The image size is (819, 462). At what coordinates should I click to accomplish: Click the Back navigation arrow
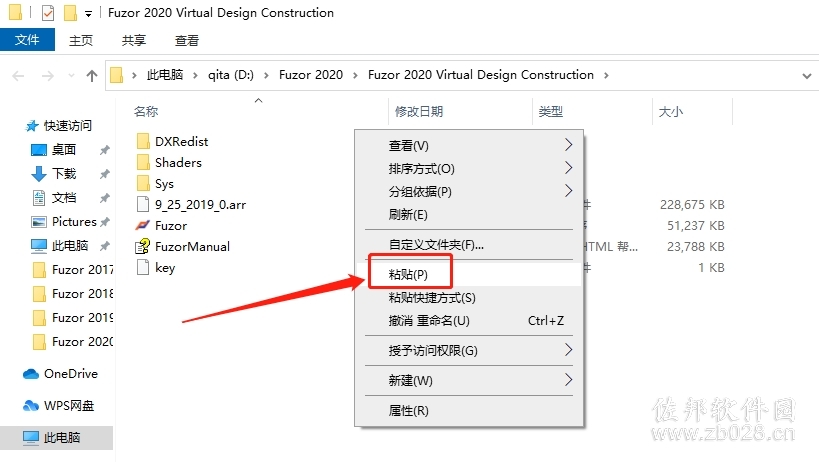[18, 76]
